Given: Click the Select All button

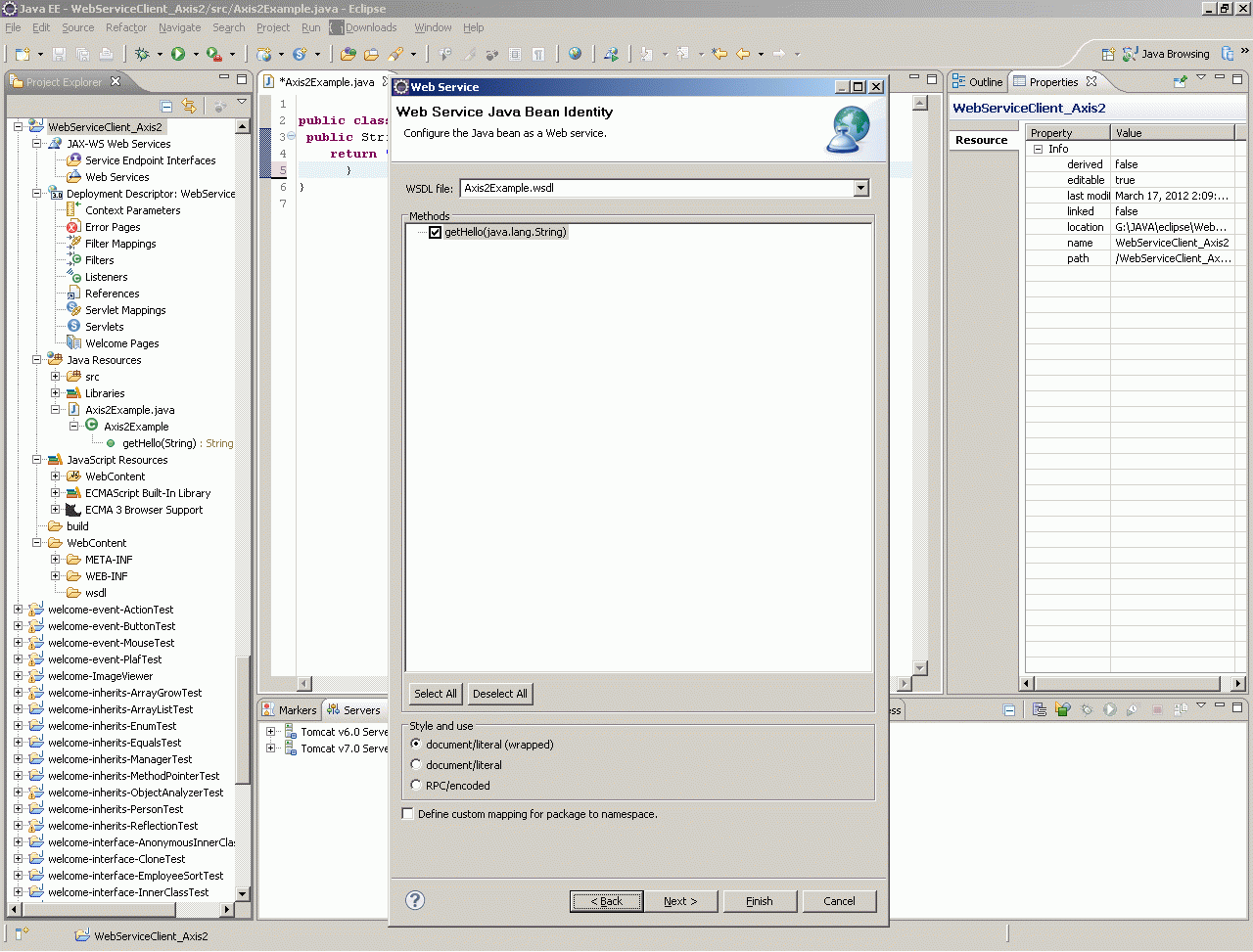Looking at the screenshot, I should click(436, 694).
